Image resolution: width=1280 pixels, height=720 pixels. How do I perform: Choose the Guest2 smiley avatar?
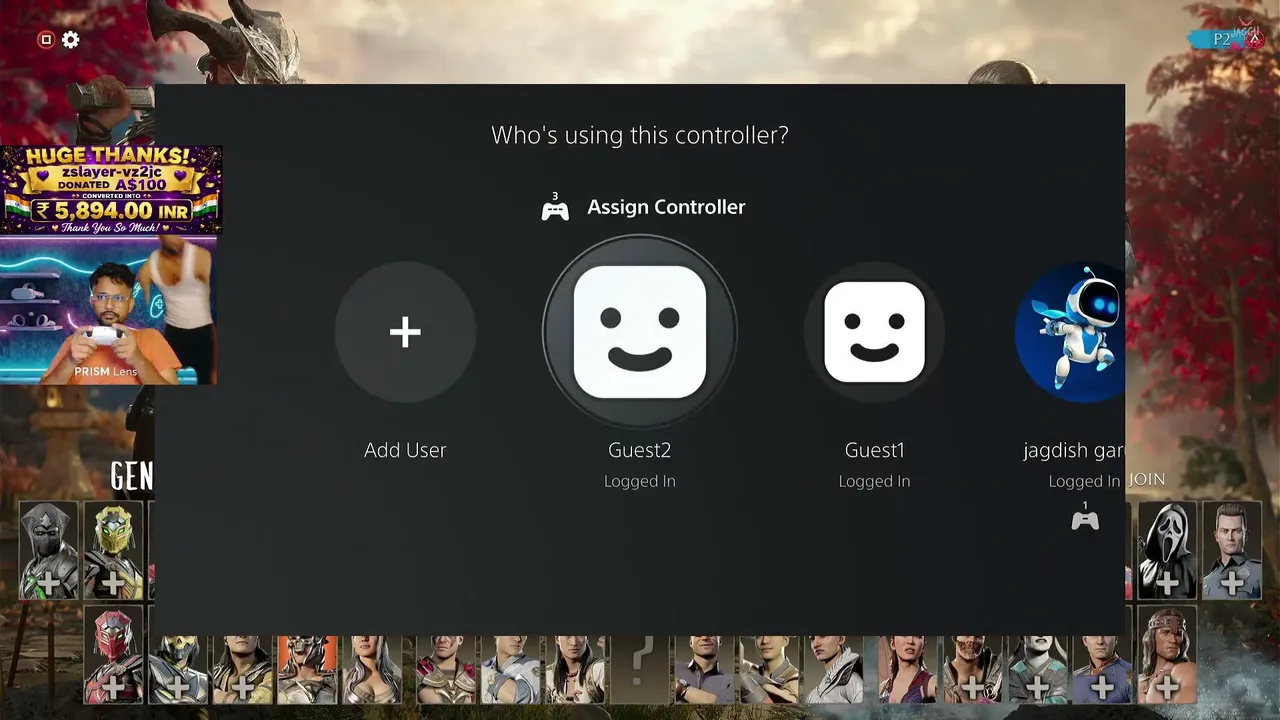(x=640, y=332)
